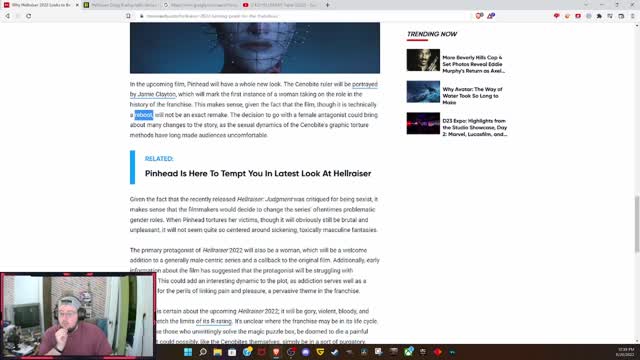Switch to the YouTube tab
640x360 pixels.
tap(280, 5)
